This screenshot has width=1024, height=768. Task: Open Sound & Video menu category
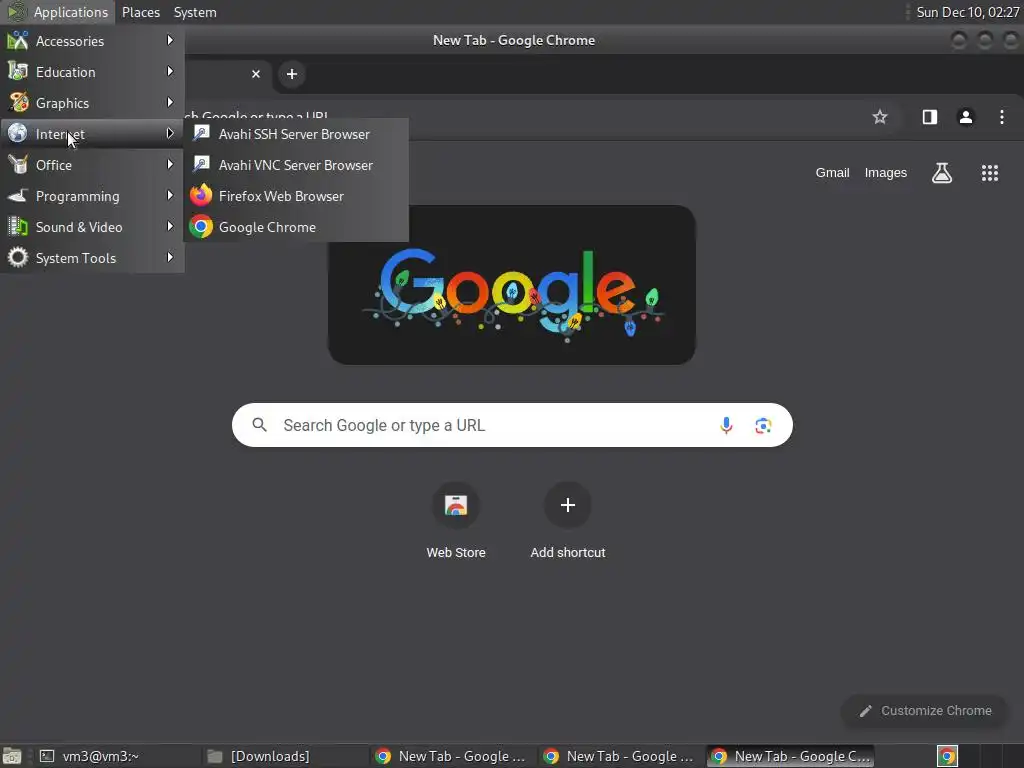coord(92,227)
